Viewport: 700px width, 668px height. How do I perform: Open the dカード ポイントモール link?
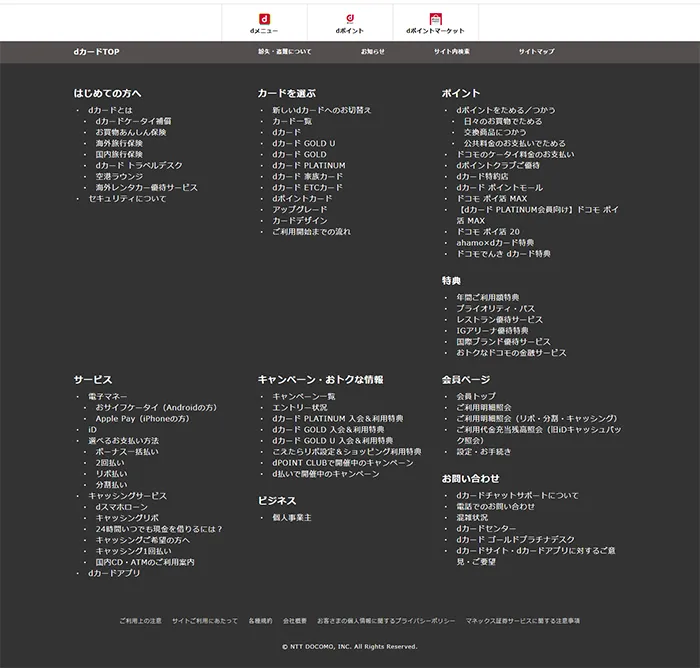pos(500,188)
